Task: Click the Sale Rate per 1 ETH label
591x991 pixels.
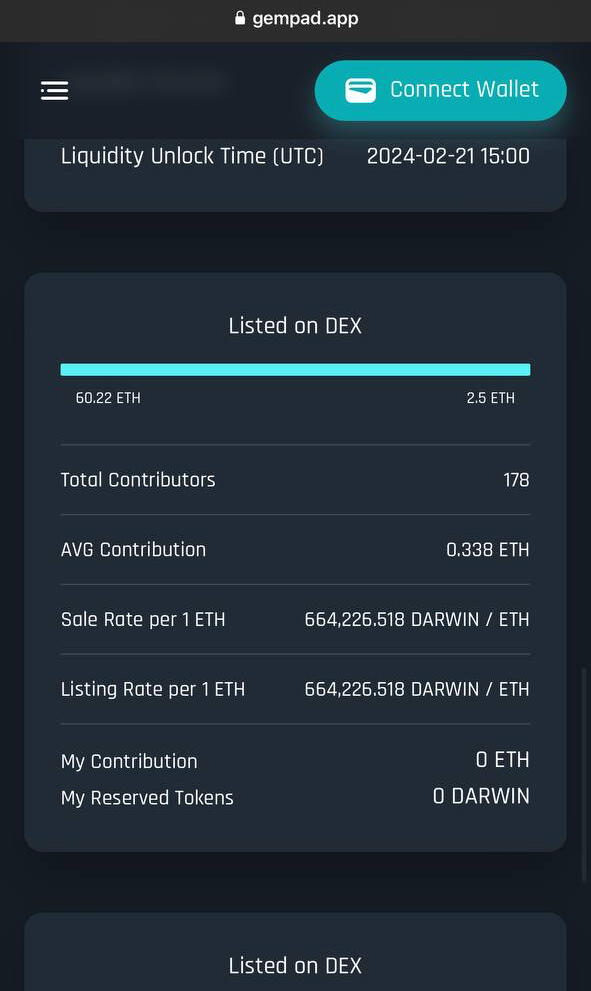Action: pos(143,619)
